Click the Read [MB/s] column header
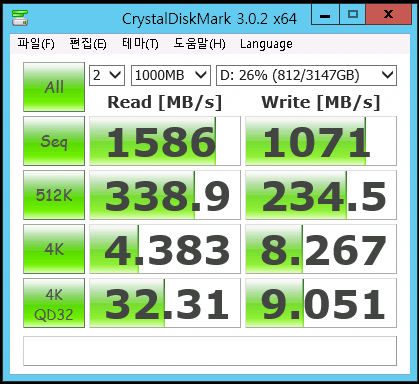The width and height of the screenshot is (419, 384). coord(165,102)
